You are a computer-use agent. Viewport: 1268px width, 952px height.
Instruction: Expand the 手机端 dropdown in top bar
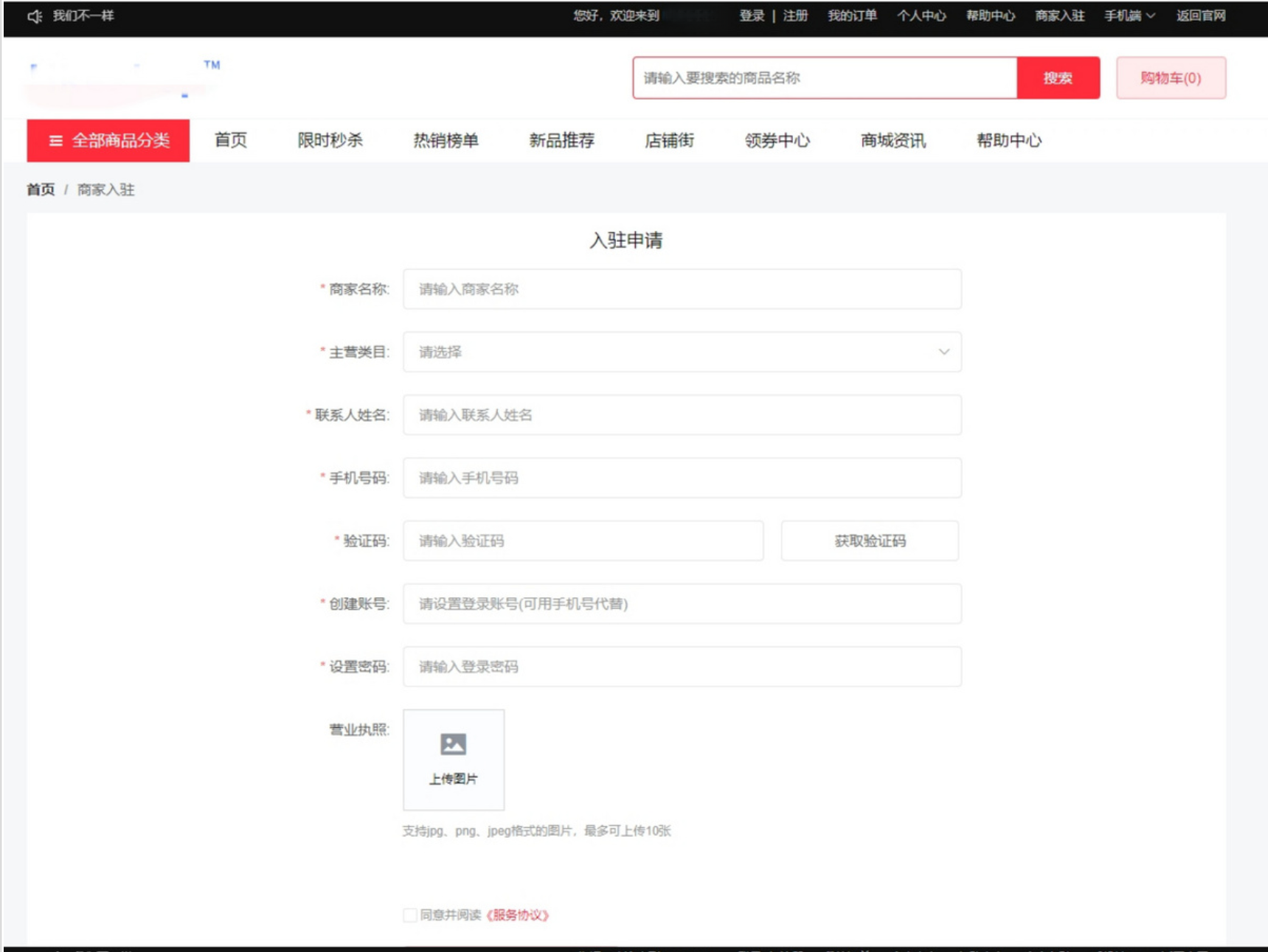point(1125,15)
